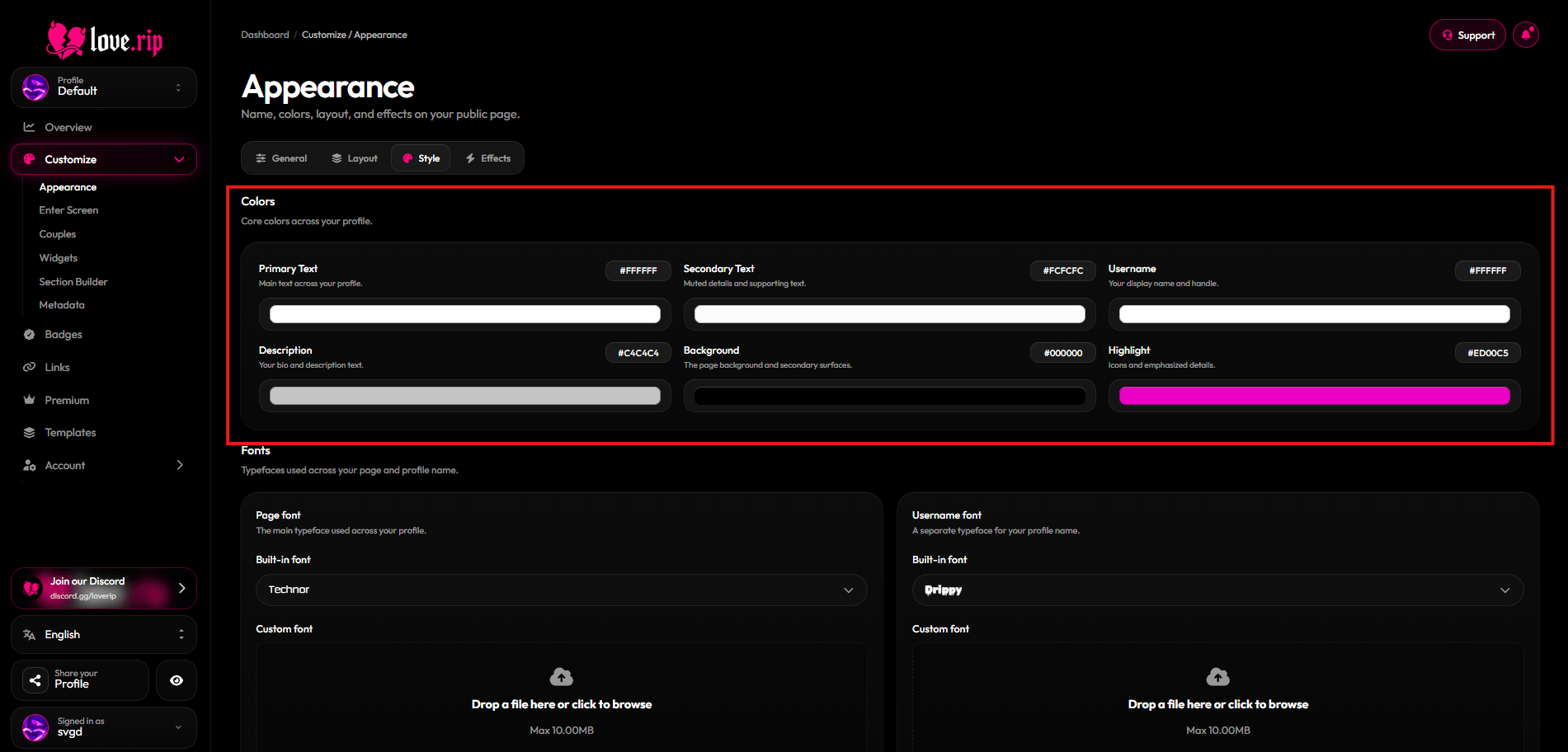Edit Description hex value #C4C4C4

pyautogui.click(x=638, y=353)
